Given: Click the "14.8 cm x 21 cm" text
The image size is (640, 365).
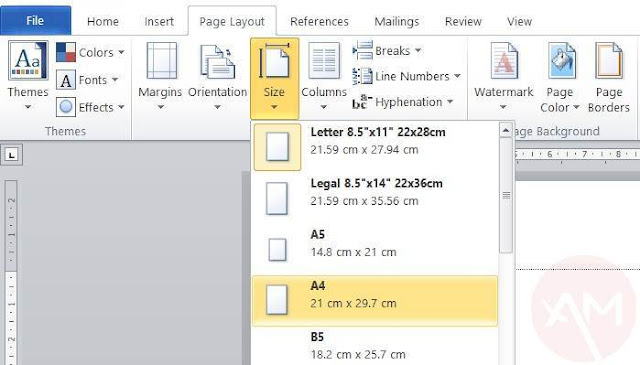Looking at the screenshot, I should (353, 252).
